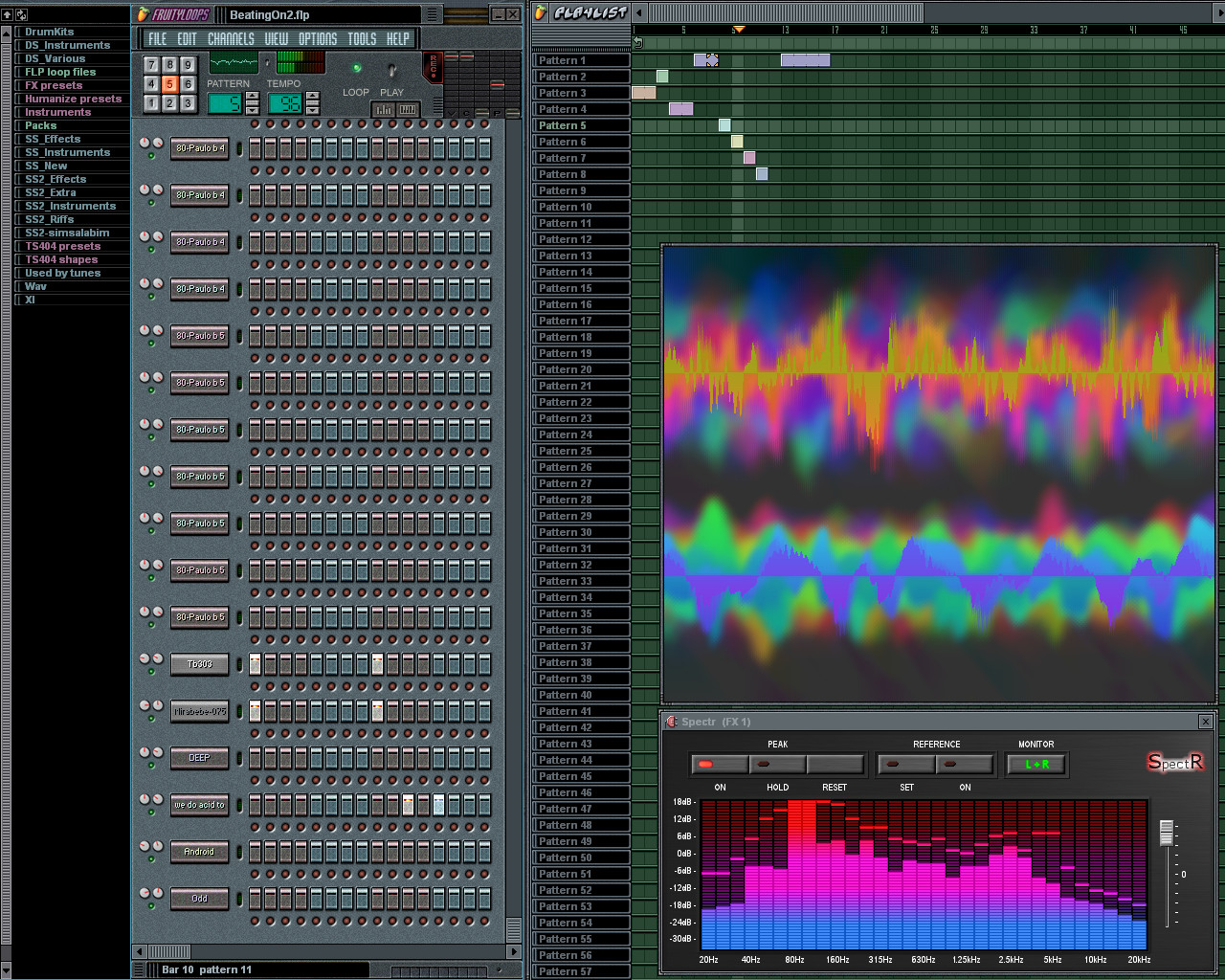This screenshot has width=1225, height=980.
Task: Toggle the Reference ON button in Spectr
Action: tap(965, 764)
